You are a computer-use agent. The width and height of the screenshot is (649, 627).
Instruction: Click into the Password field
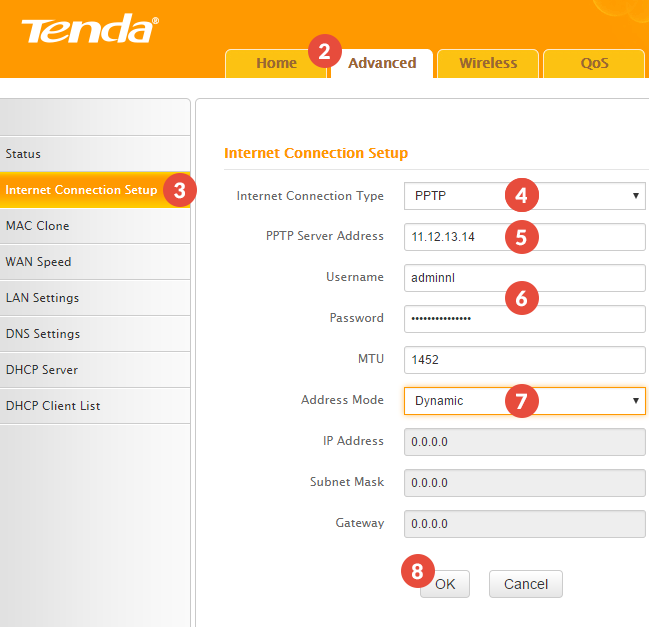pyautogui.click(x=524, y=319)
